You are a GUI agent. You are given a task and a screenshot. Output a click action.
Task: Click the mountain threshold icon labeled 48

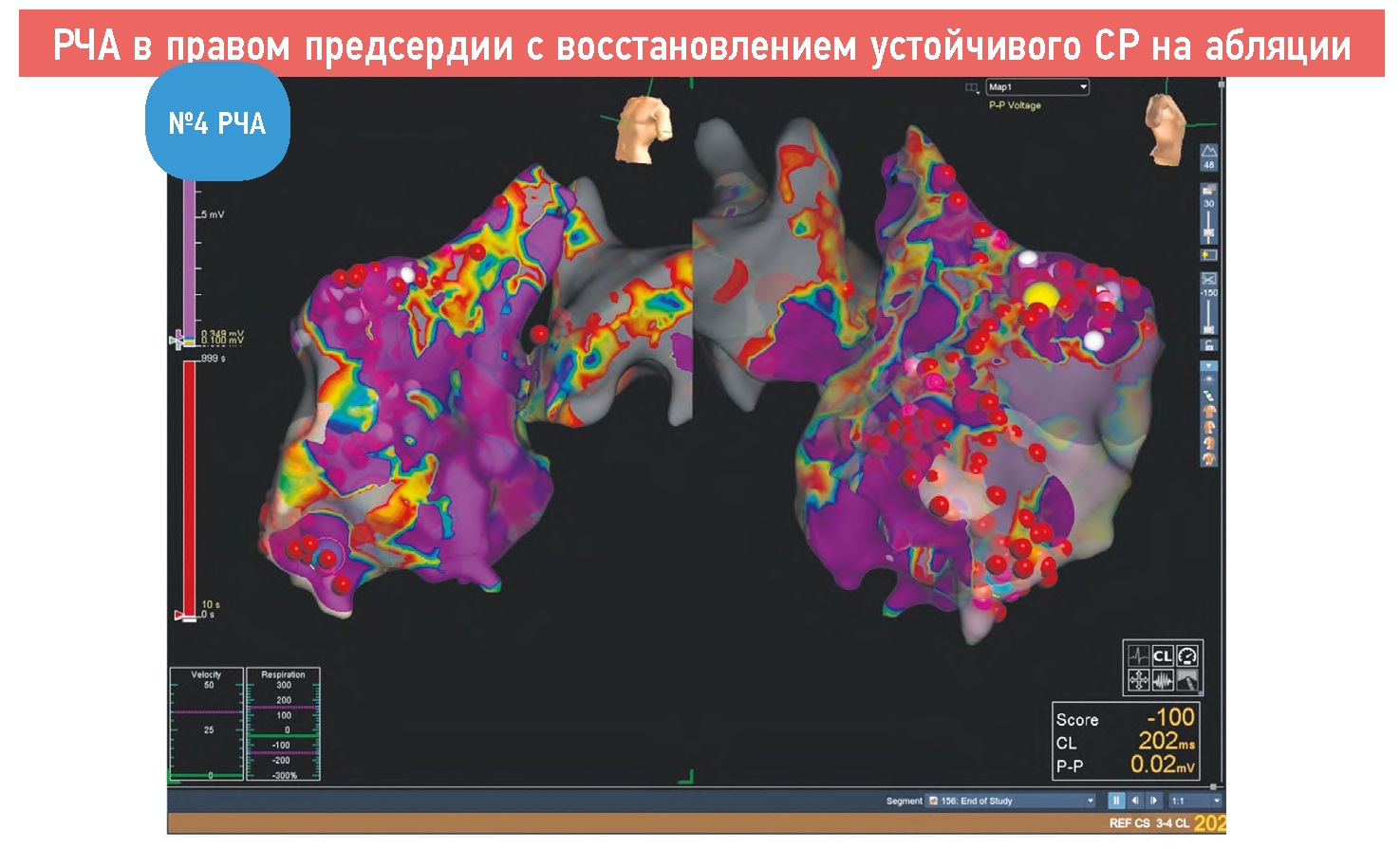point(1208,152)
